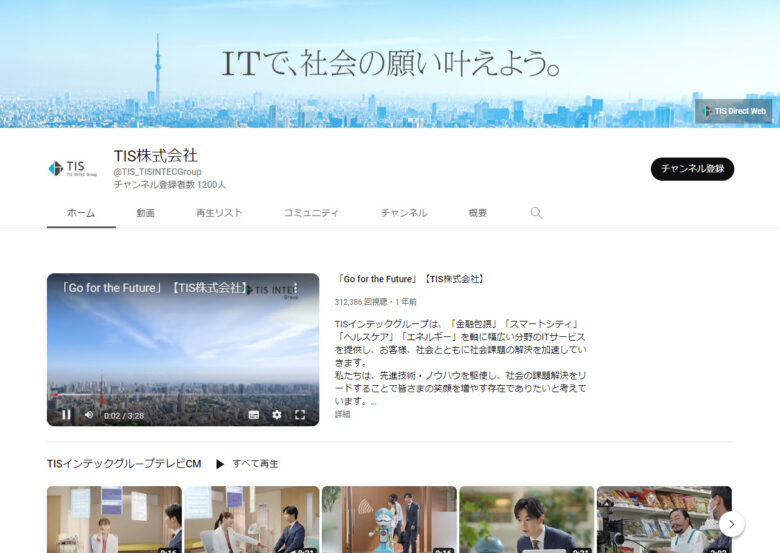This screenshot has width=780, height=553.
Task: Open the video player settings gear
Action: point(277,415)
